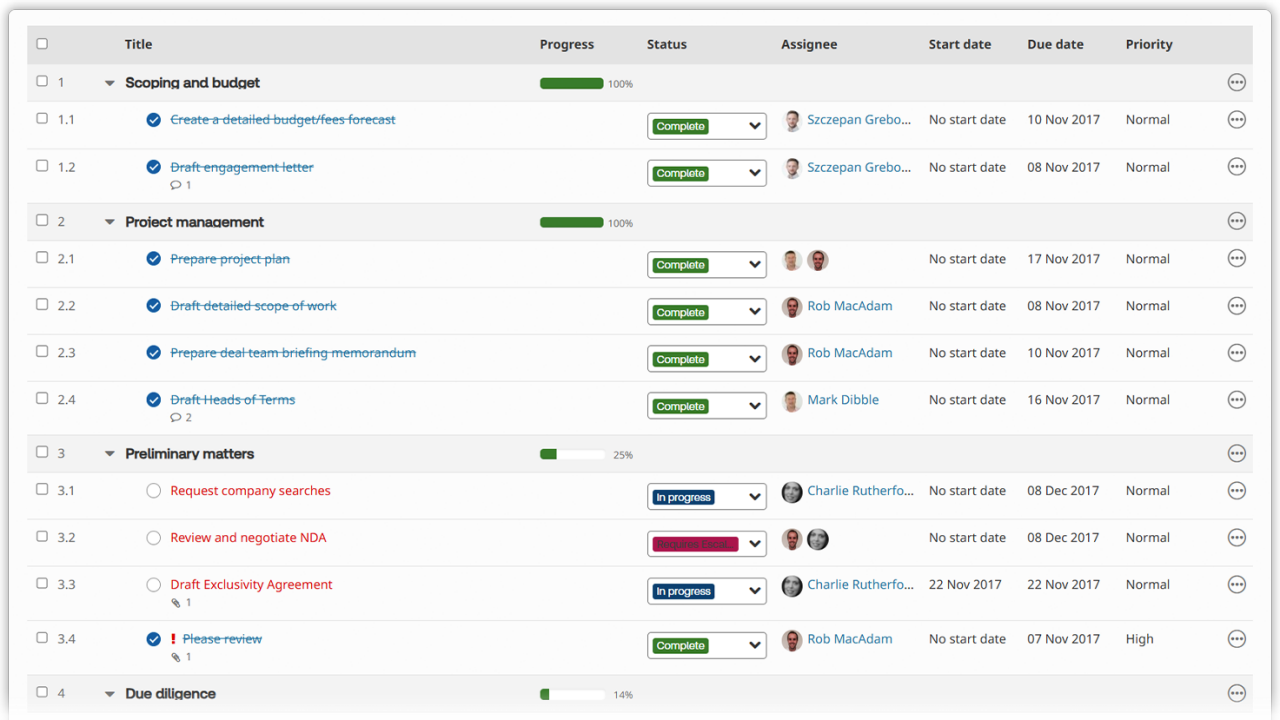Click the Priority column header

(x=1148, y=44)
